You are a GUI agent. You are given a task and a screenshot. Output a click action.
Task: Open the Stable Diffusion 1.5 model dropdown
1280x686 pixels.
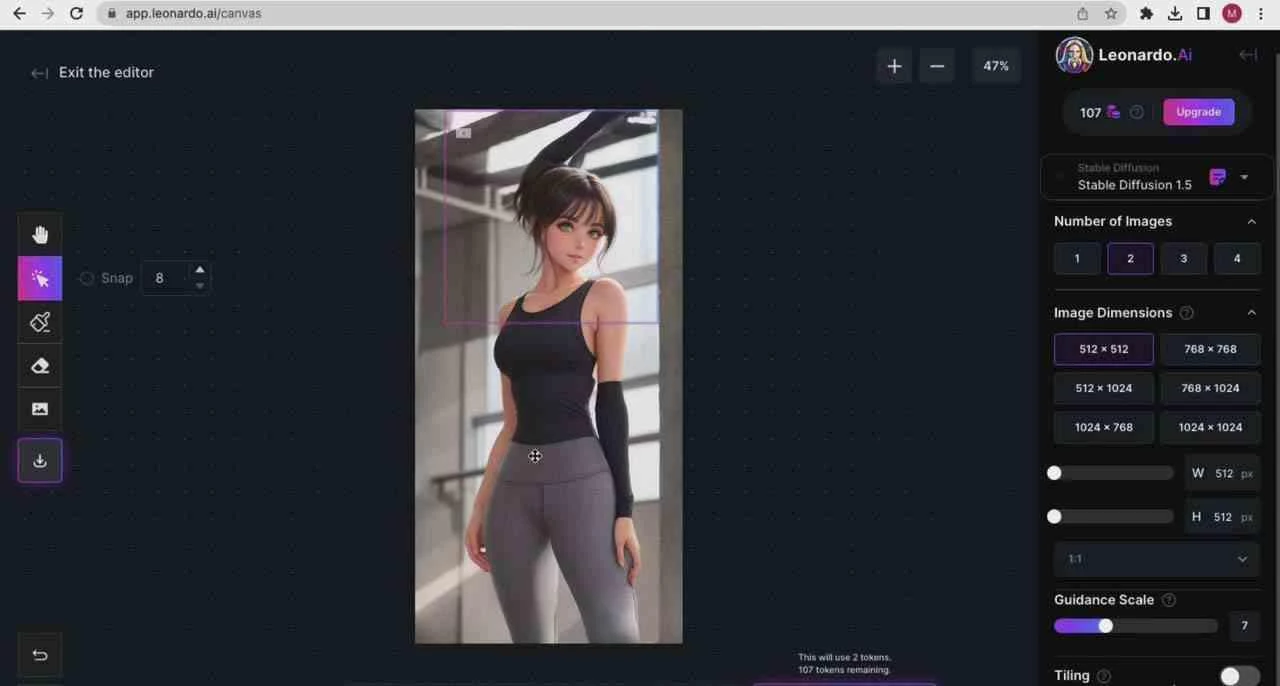click(x=1244, y=177)
